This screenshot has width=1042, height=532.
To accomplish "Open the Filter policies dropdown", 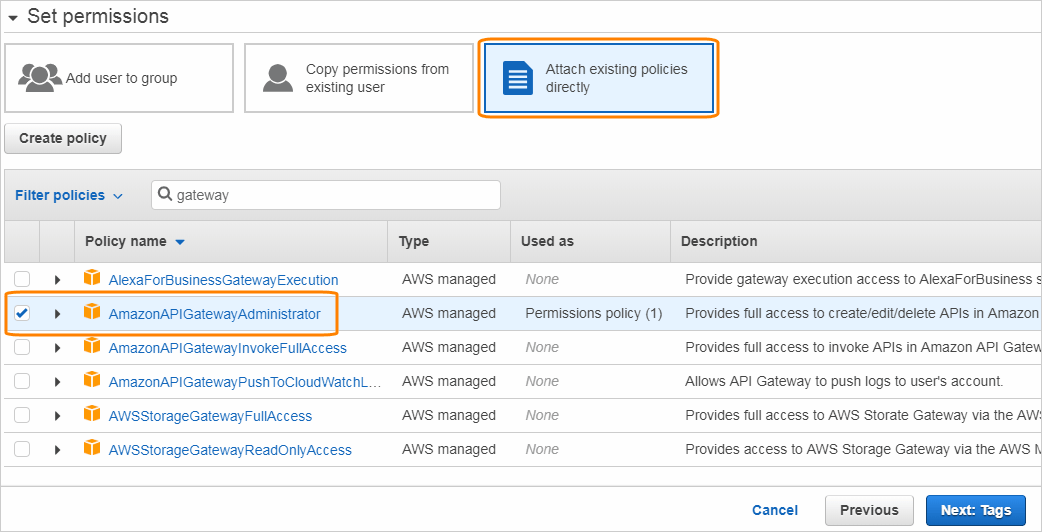I will point(68,195).
